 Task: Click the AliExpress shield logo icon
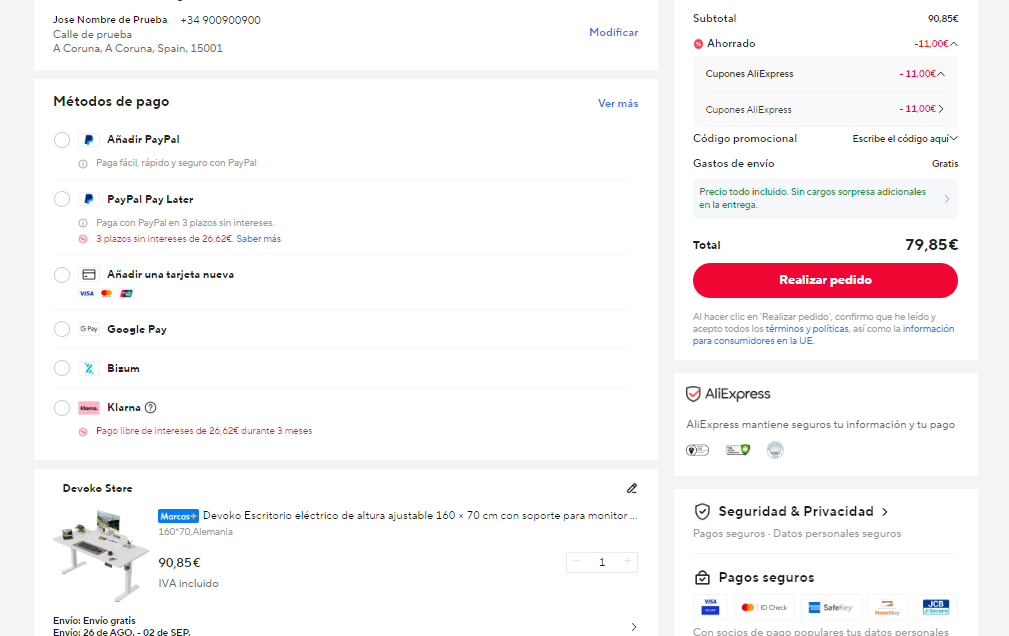(693, 394)
